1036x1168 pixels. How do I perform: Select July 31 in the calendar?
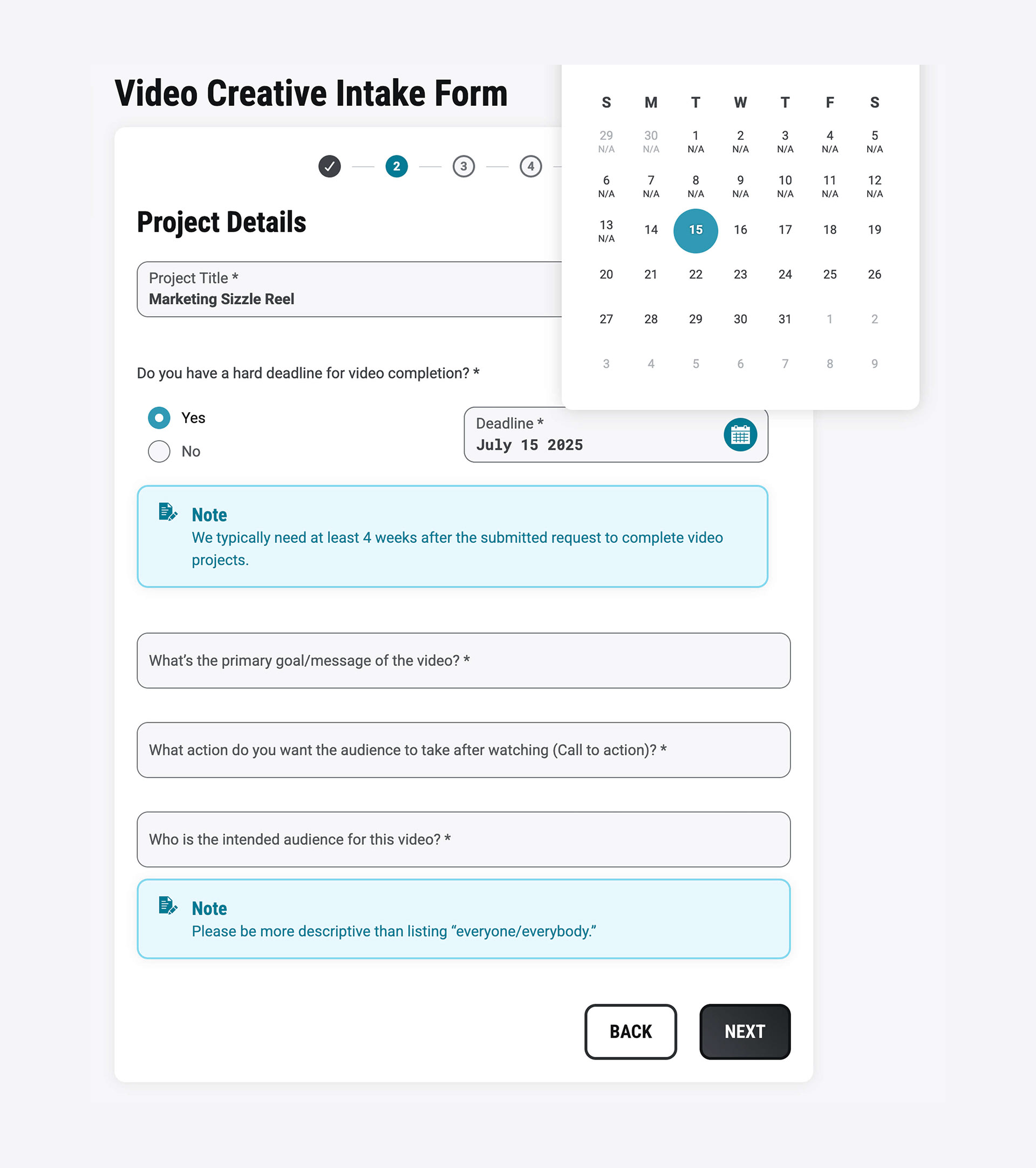(785, 319)
